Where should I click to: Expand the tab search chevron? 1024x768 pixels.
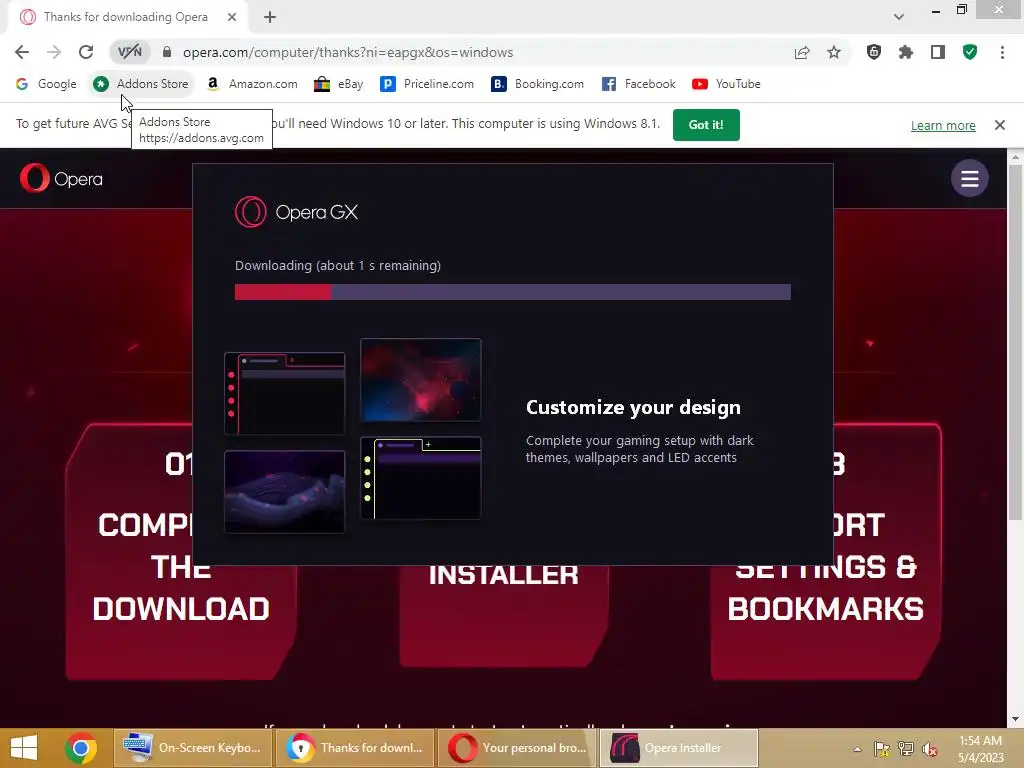tap(899, 17)
